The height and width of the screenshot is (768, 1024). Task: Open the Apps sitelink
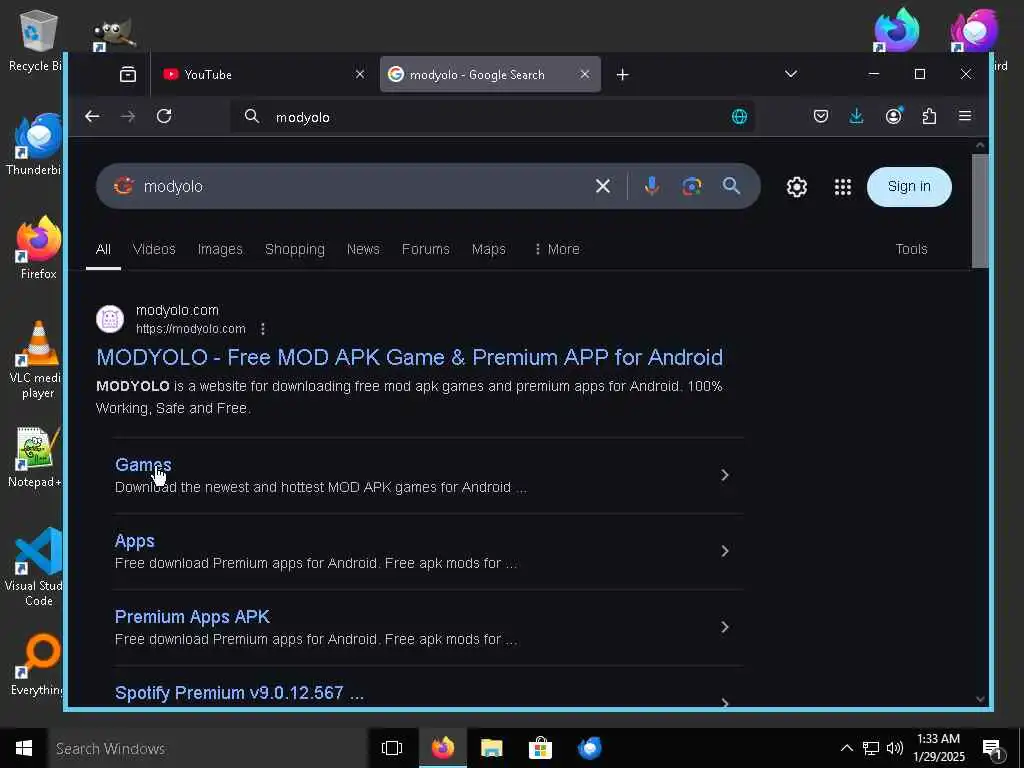point(135,541)
